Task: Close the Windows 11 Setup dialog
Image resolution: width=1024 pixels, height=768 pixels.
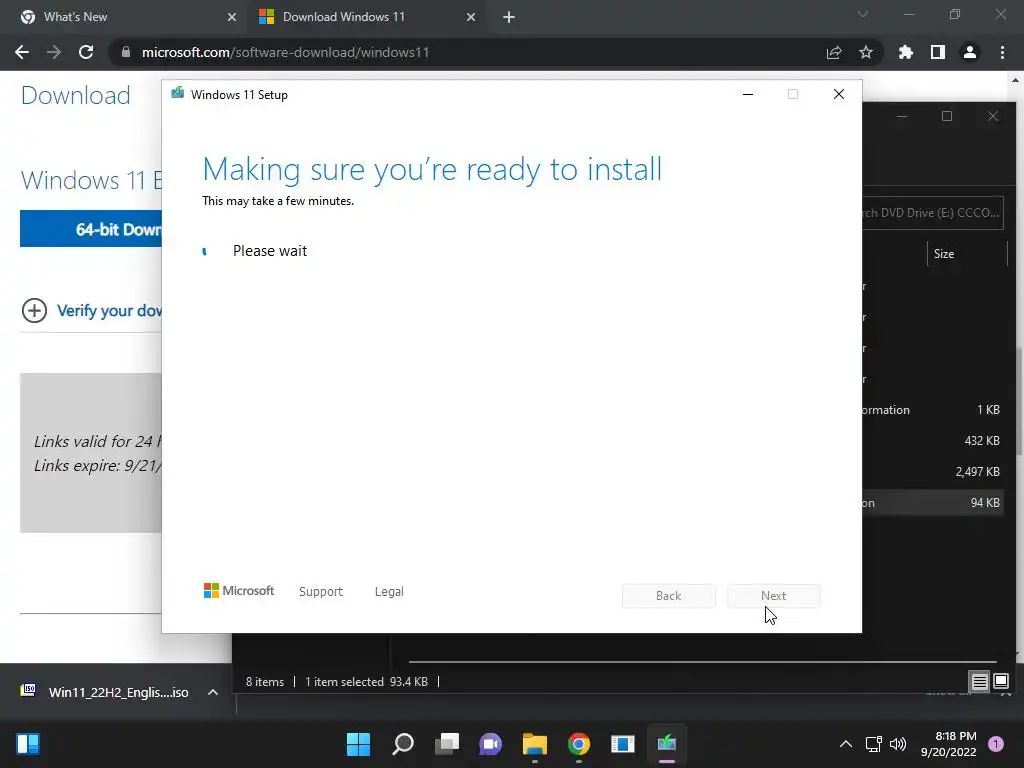Action: (x=839, y=94)
